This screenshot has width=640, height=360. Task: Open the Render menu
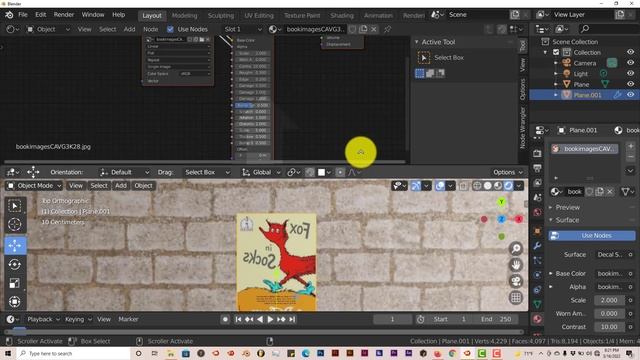coord(64,15)
